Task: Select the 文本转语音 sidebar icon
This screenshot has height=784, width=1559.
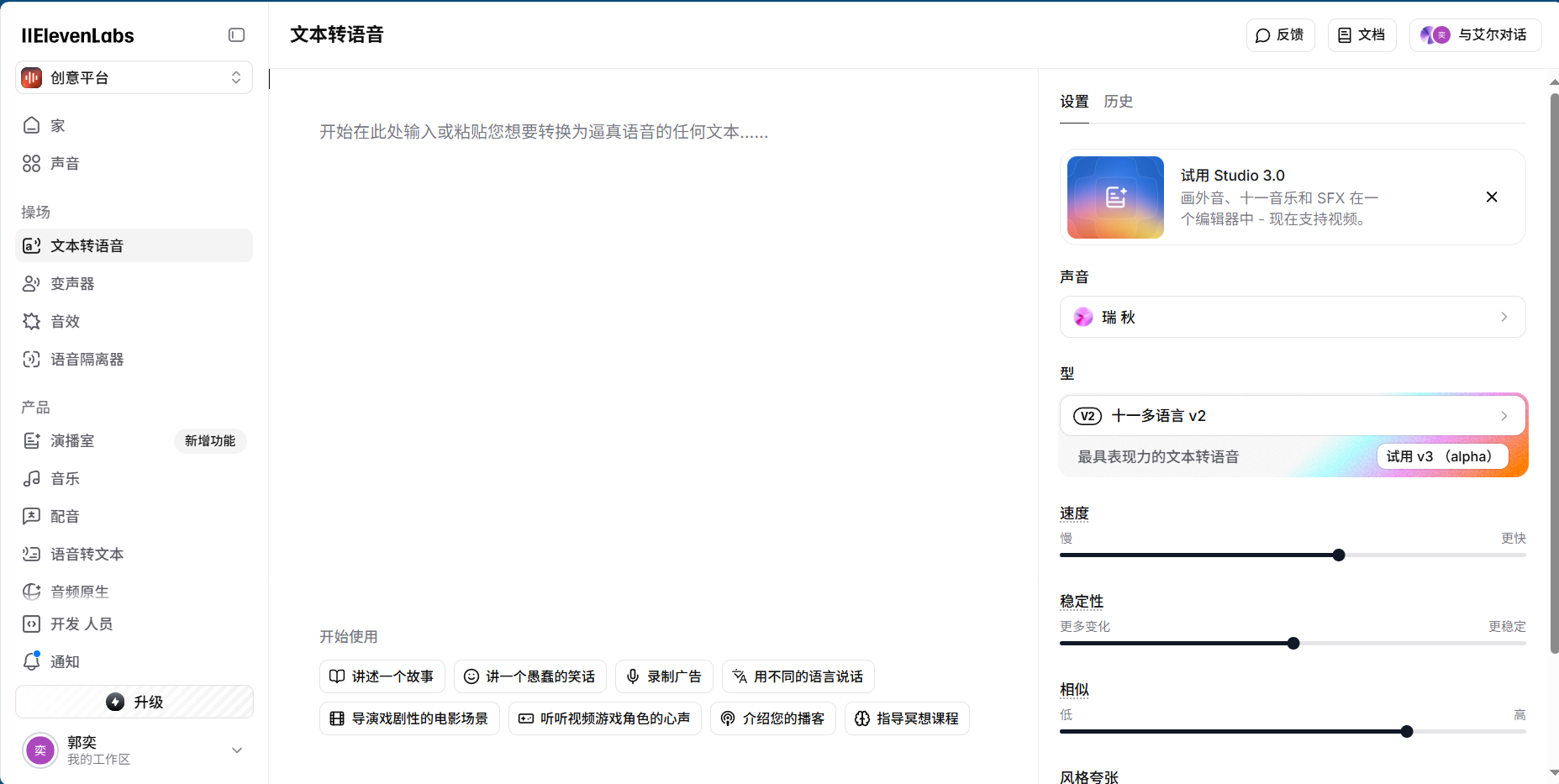Action: tap(31, 245)
